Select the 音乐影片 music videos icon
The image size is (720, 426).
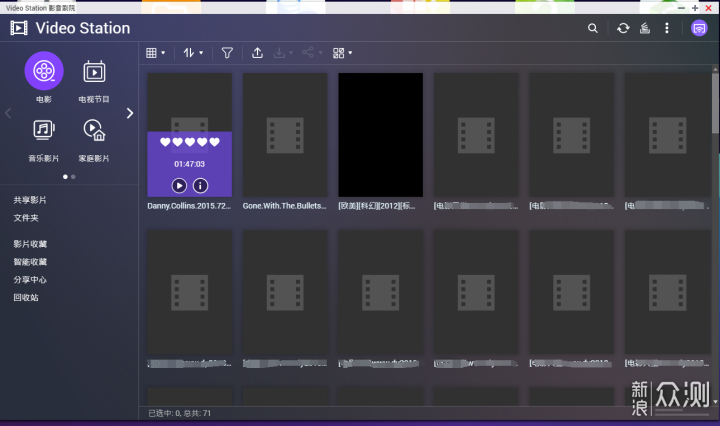[x=44, y=130]
